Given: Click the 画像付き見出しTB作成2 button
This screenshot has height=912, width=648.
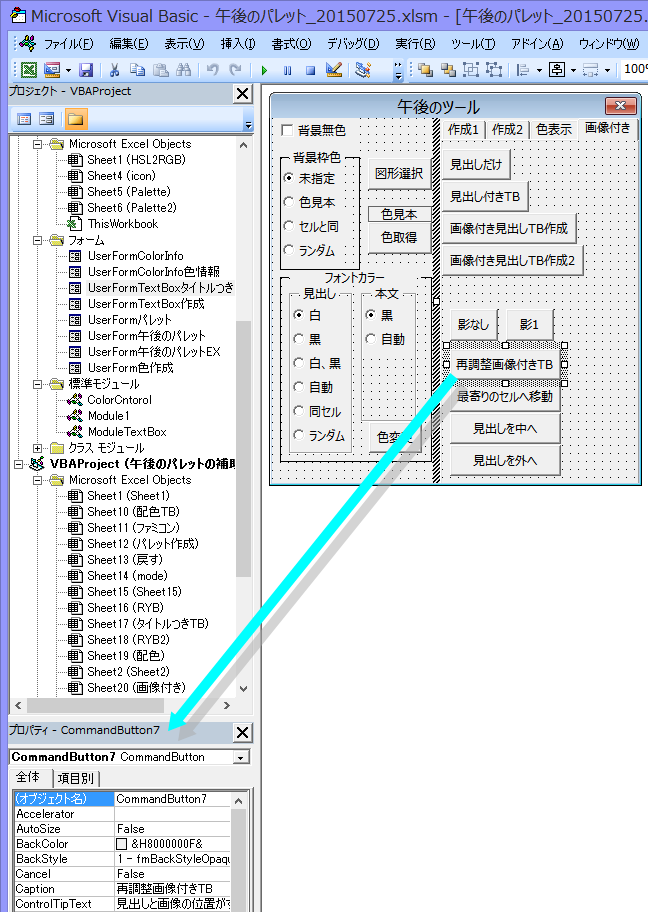Looking at the screenshot, I should 512,260.
